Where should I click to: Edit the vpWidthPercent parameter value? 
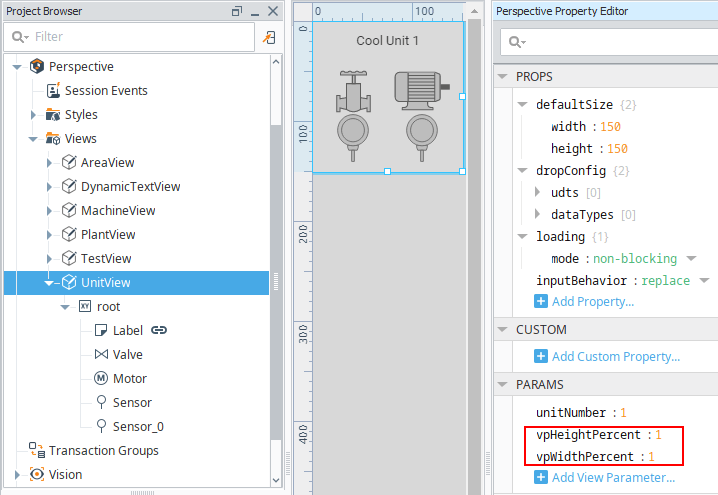[x=651, y=457]
